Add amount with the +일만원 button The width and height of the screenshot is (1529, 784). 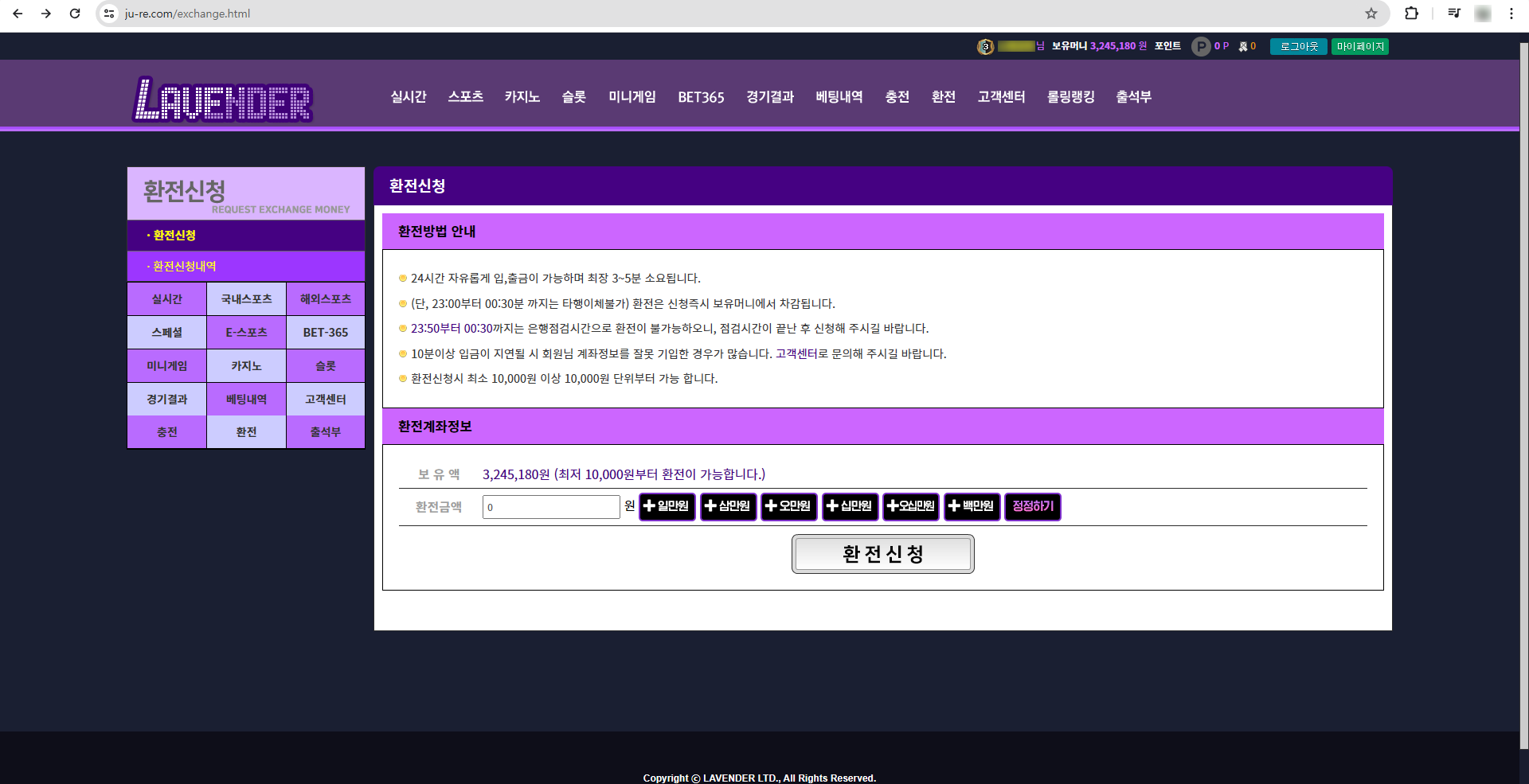tap(667, 507)
